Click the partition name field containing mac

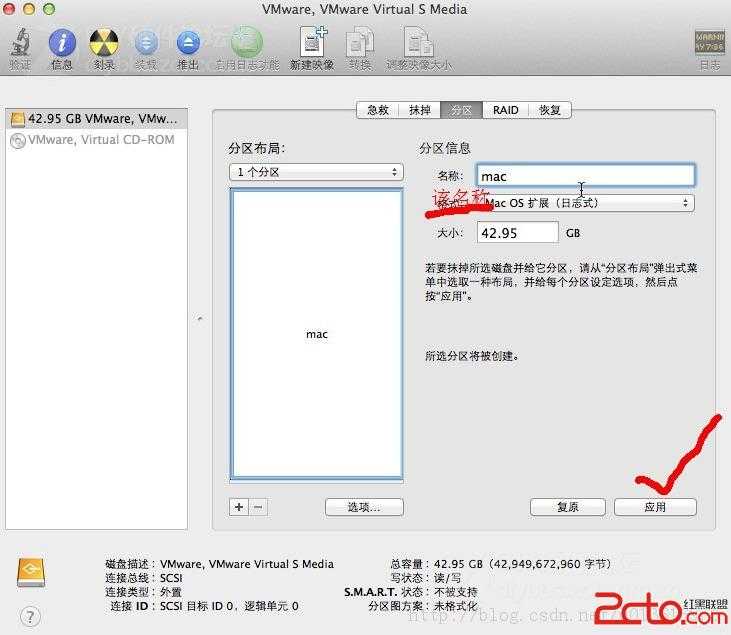click(585, 176)
